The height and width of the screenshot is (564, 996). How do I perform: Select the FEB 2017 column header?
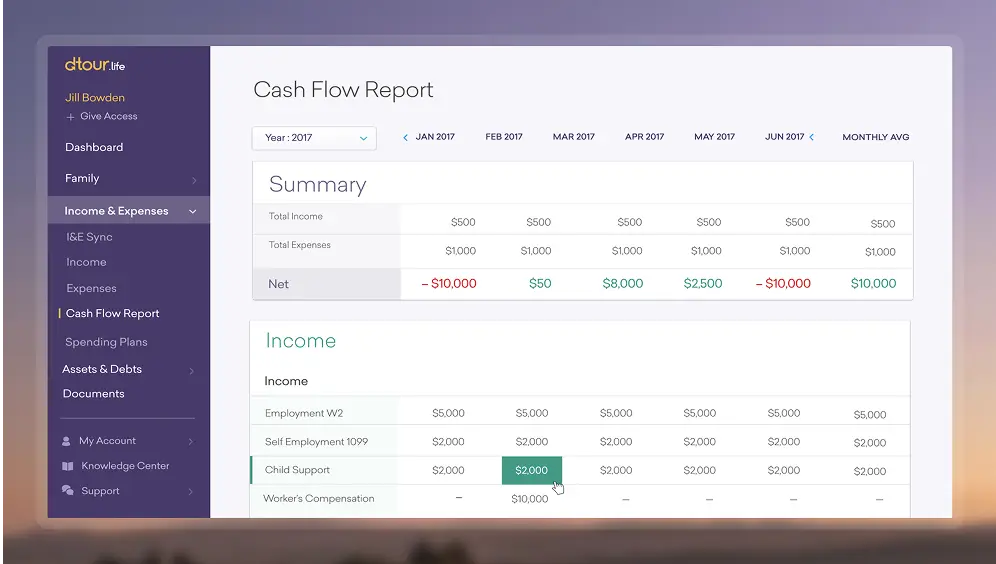504,137
